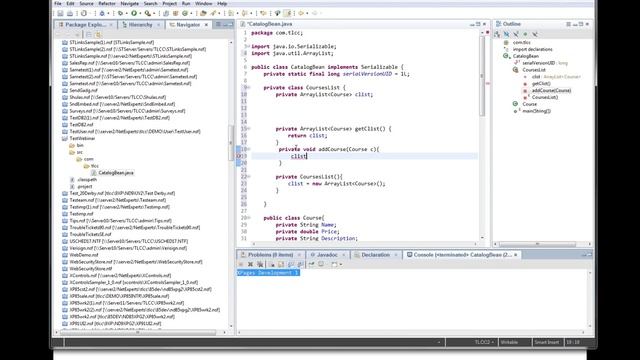Viewport: 640px width, 360px height.
Task: Toggle Link with Editor in Navigator toolbar
Action: (x=98, y=35)
